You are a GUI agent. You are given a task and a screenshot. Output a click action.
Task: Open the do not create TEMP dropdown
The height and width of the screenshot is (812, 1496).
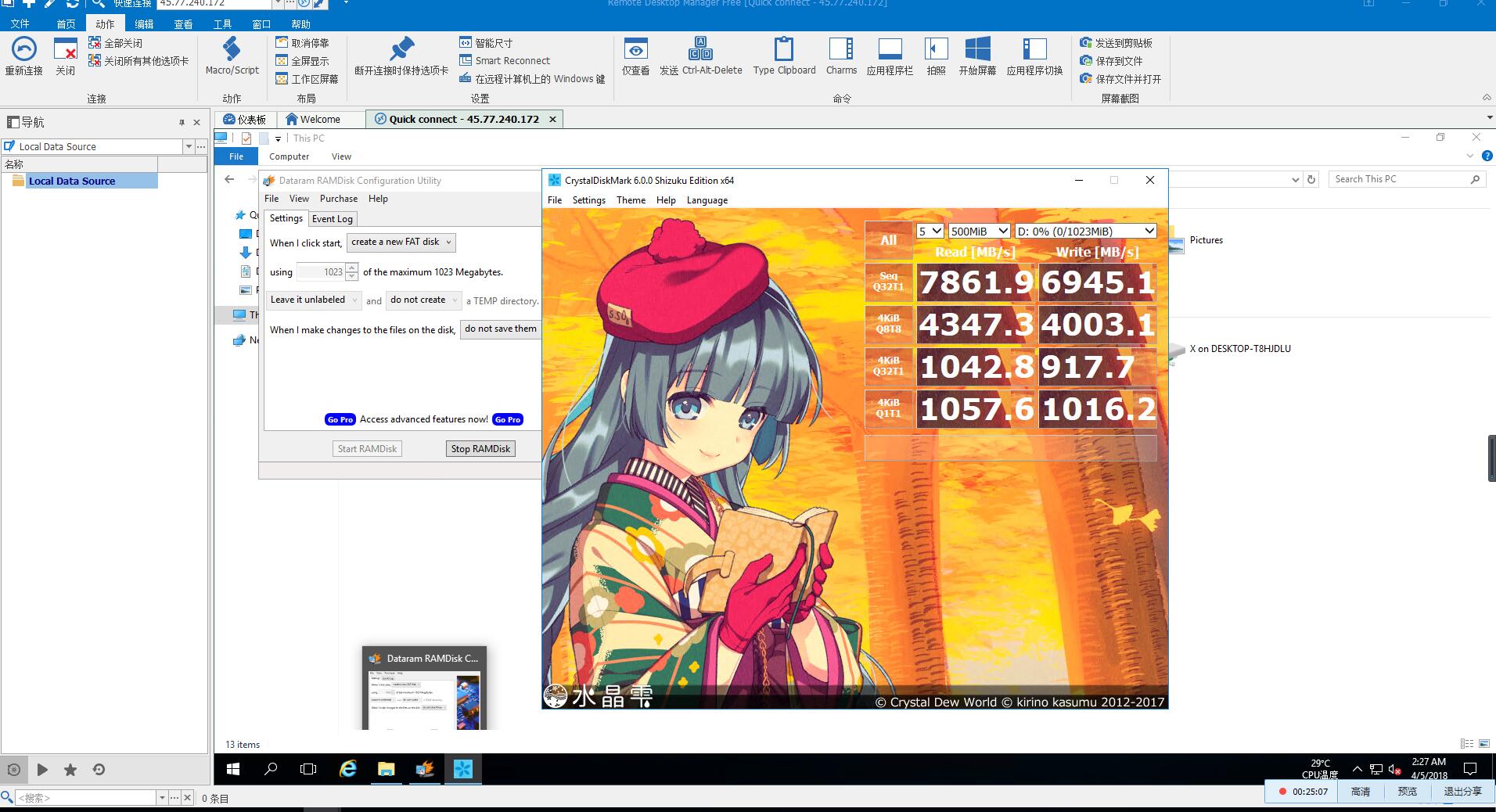pos(424,300)
